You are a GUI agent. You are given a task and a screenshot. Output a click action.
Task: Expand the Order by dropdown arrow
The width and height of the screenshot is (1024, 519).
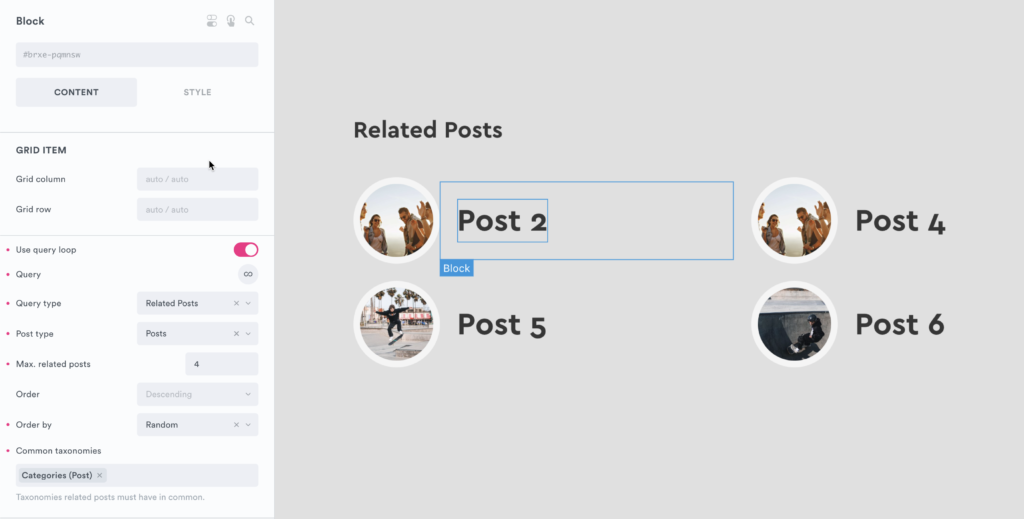[249, 425]
